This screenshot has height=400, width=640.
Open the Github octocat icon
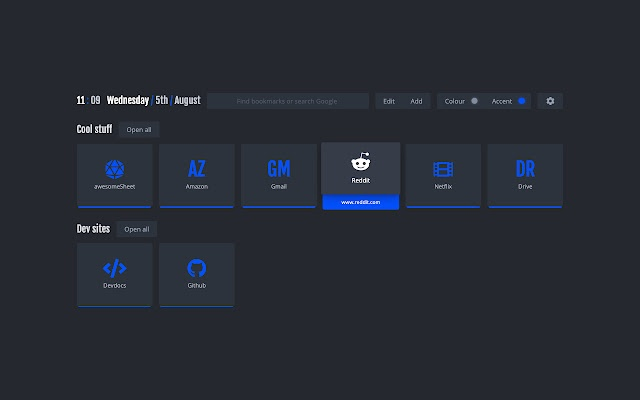pyautogui.click(x=196, y=267)
